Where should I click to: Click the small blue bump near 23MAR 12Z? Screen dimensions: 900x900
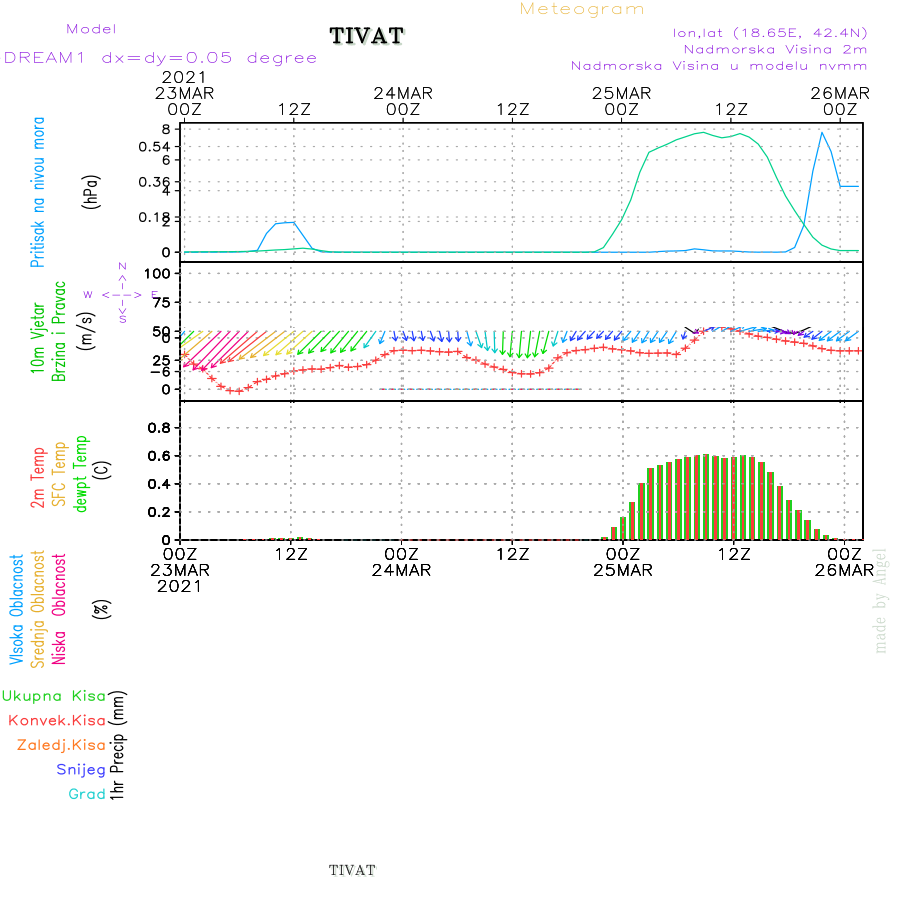point(285,223)
